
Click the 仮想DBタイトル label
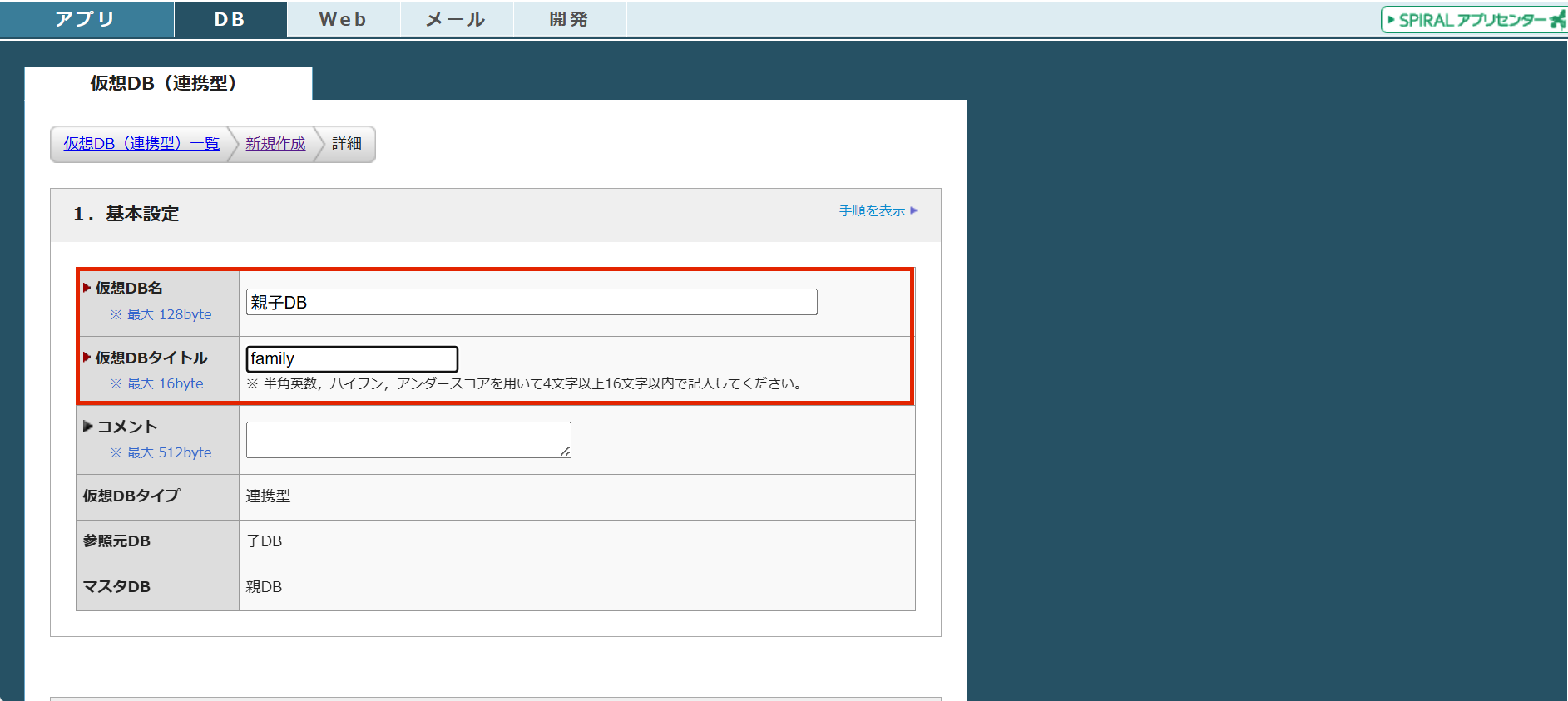tap(151, 358)
